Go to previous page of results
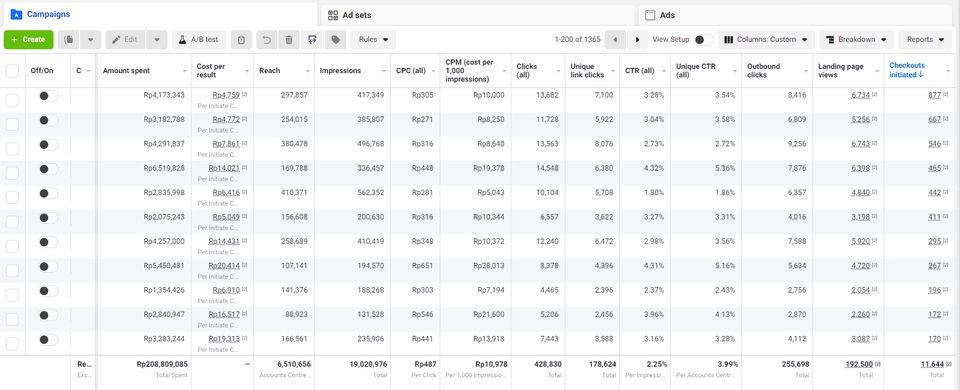Viewport: 960px width, 390px height. [615, 40]
